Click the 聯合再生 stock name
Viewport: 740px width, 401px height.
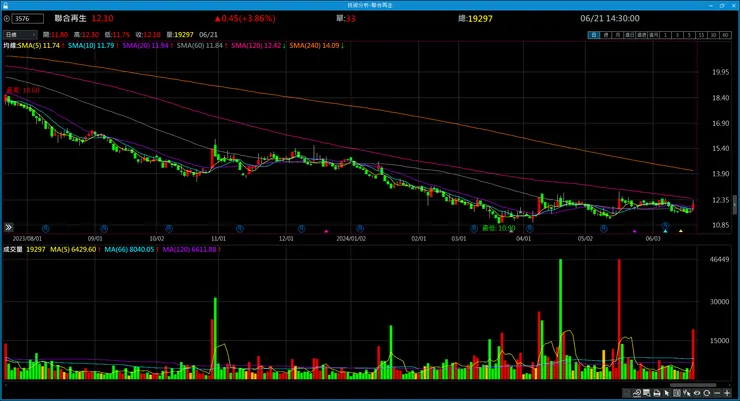coord(71,18)
